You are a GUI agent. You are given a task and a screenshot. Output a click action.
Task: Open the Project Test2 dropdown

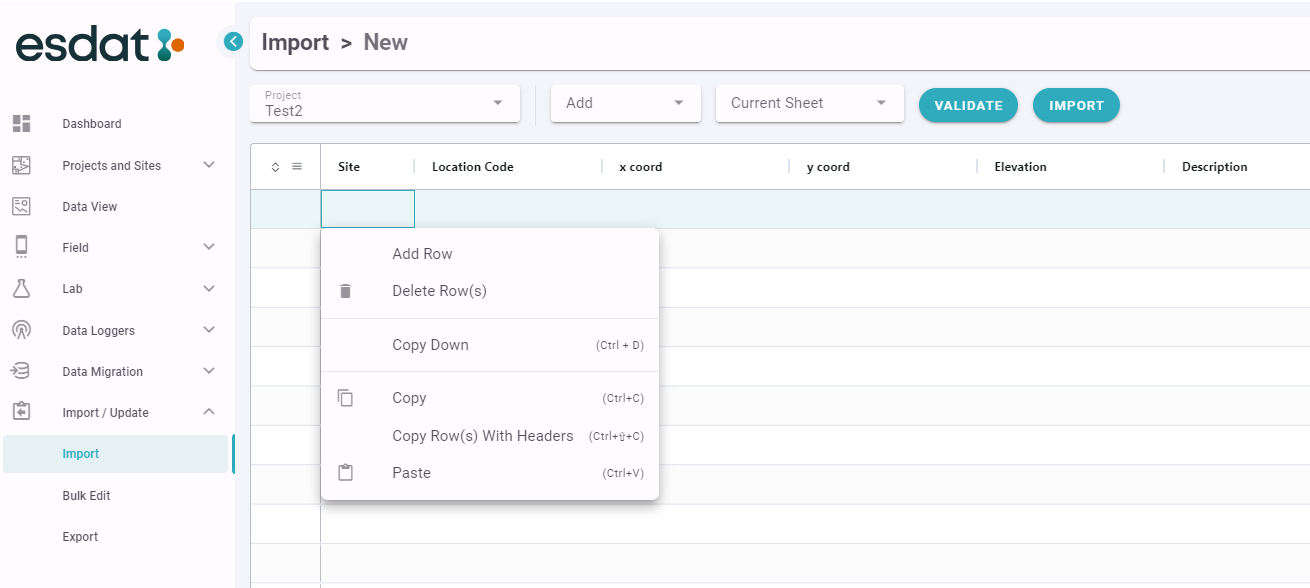pos(385,103)
